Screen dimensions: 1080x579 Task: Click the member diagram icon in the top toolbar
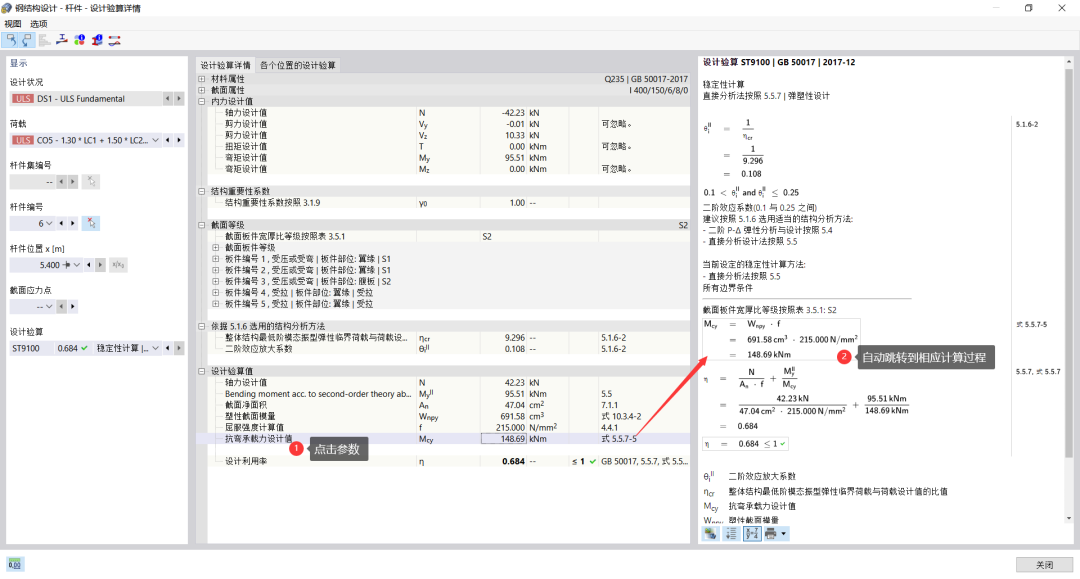[x=62, y=40]
